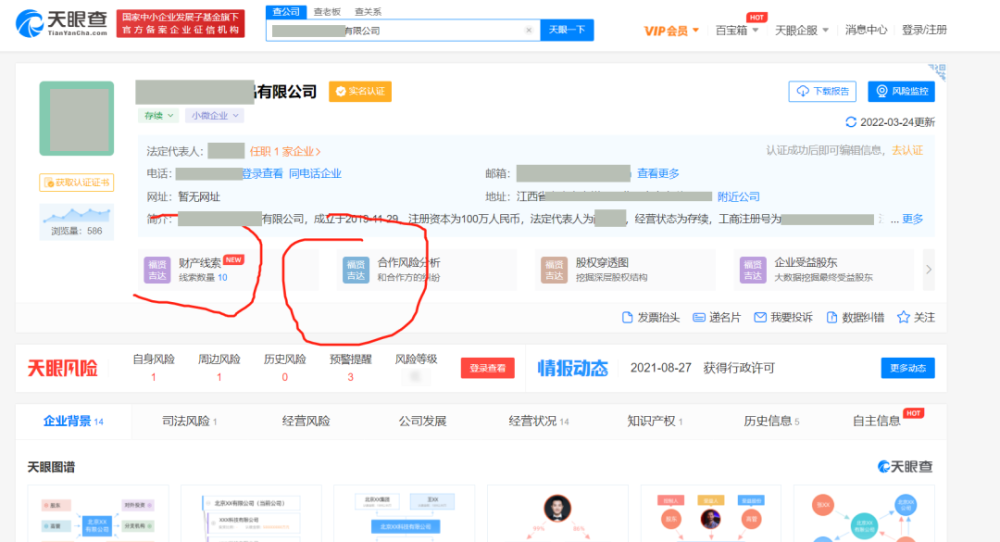This screenshot has width=1000, height=542.
Task: Click 登录查看 phone link
Action: (x=262, y=173)
